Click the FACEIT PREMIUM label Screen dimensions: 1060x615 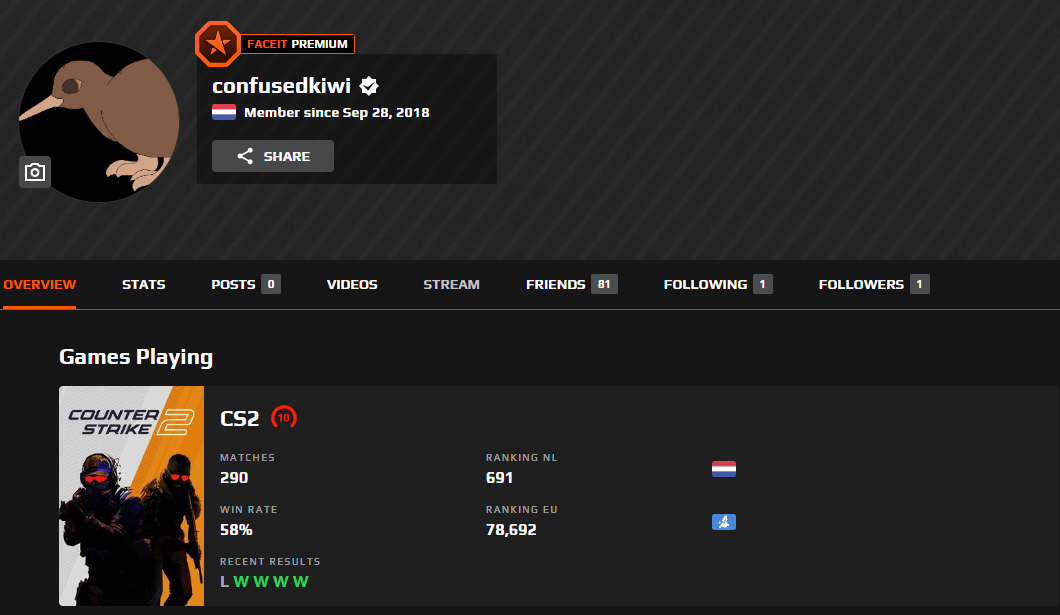coord(297,44)
